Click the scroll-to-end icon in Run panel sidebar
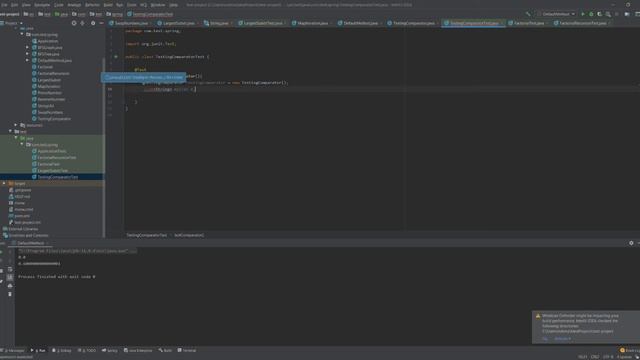 [x=10, y=278]
